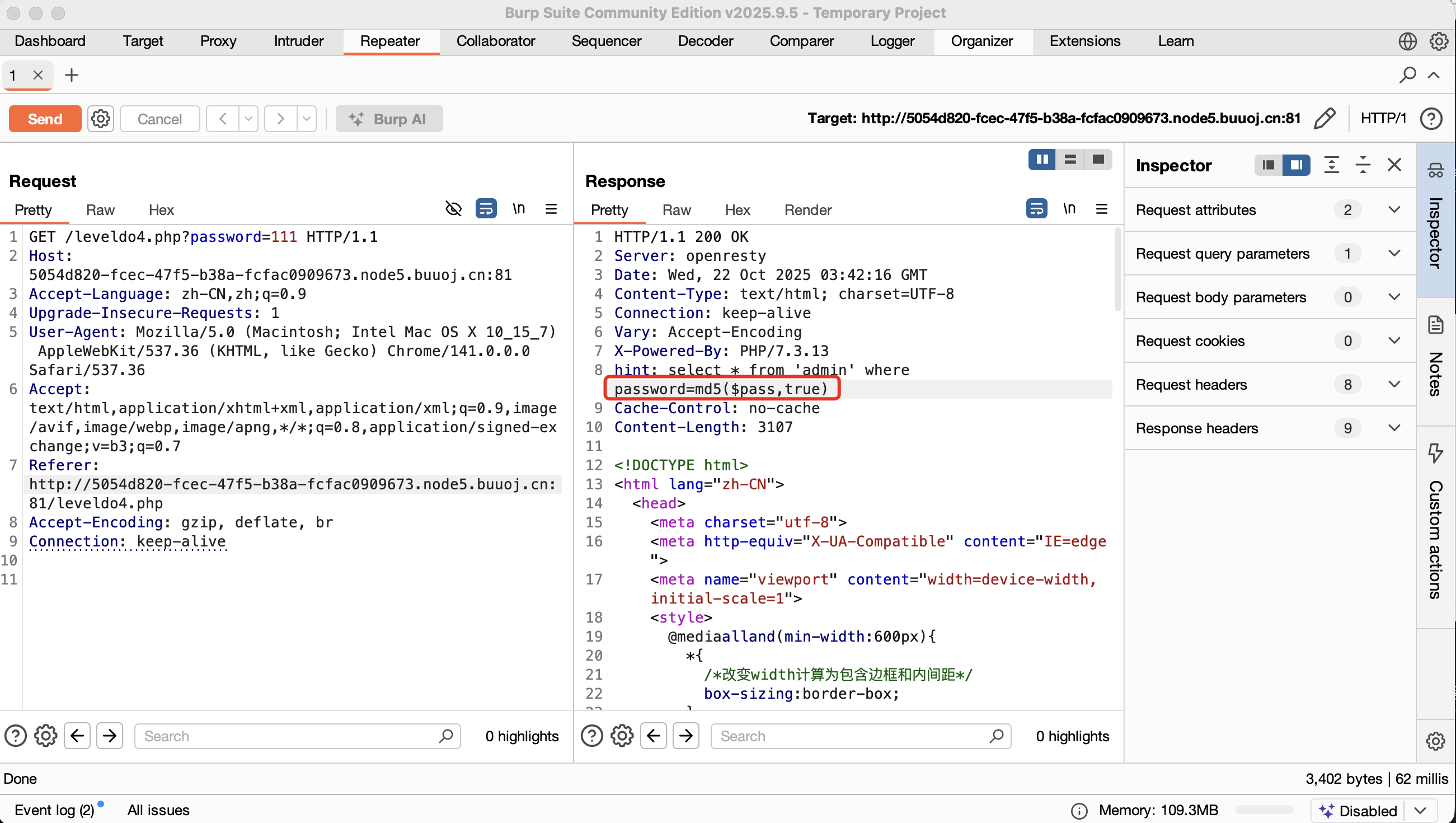Click the Burp AI sparkle button
The image size is (1456, 823).
point(389,119)
